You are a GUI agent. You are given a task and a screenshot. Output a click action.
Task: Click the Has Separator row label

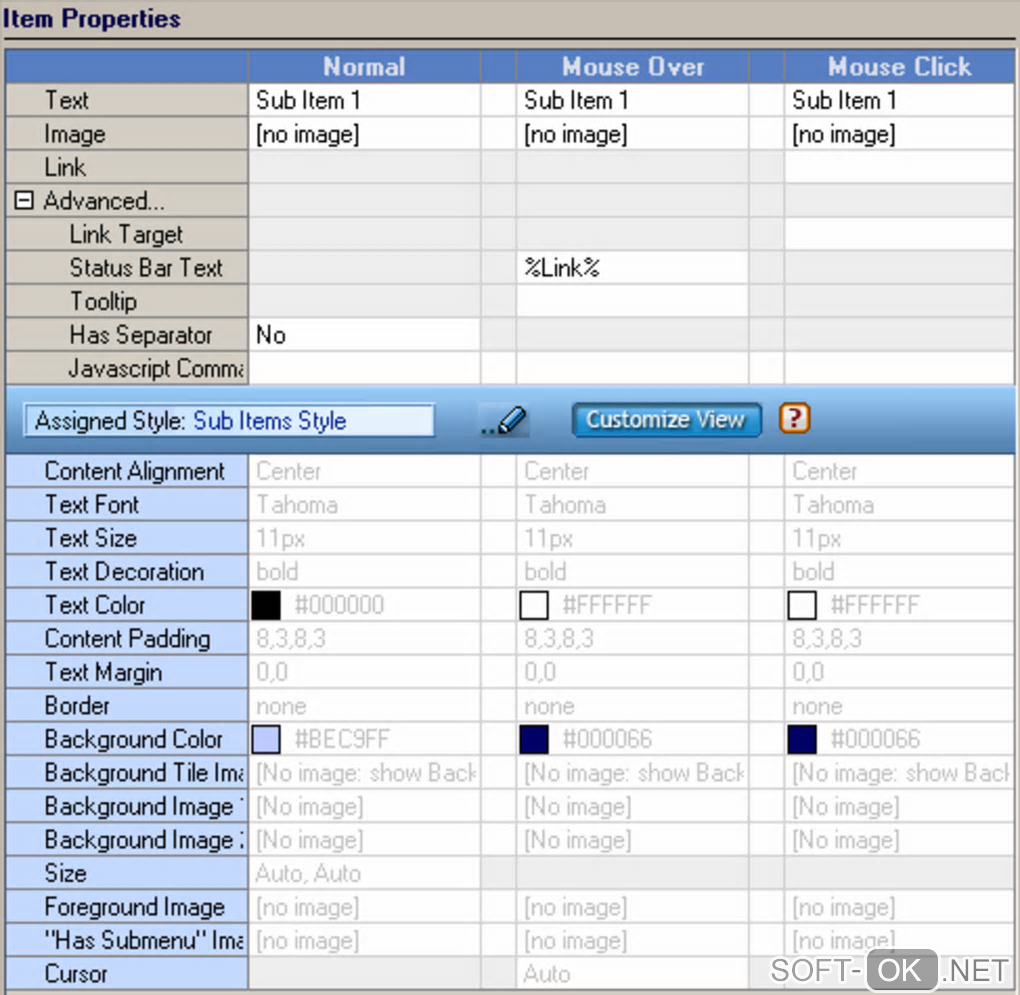tap(127, 335)
